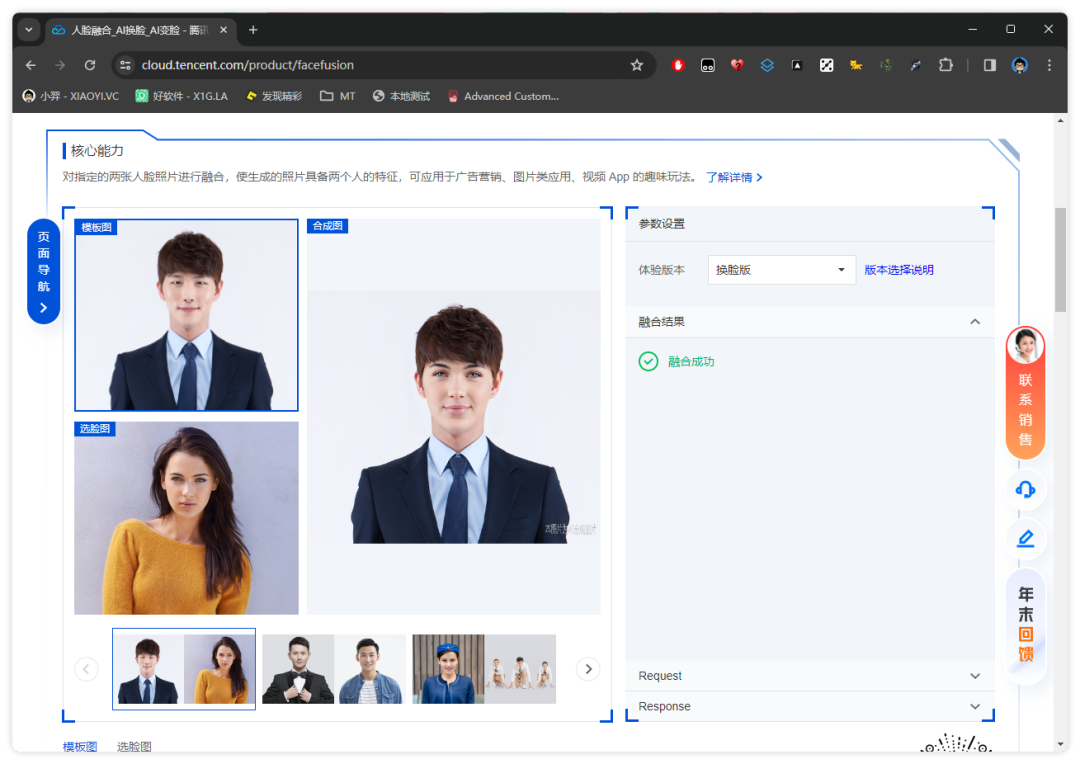Open the 版本选择说明 link
Image resolution: width=1080 pixels, height=764 pixels.
(899, 270)
